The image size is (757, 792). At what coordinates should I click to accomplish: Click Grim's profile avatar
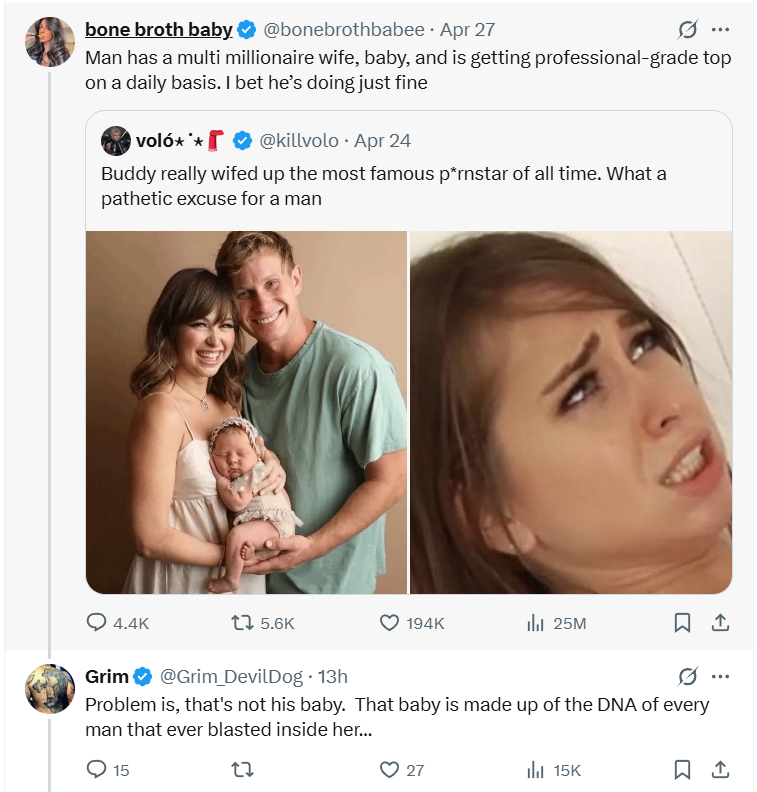point(50,689)
